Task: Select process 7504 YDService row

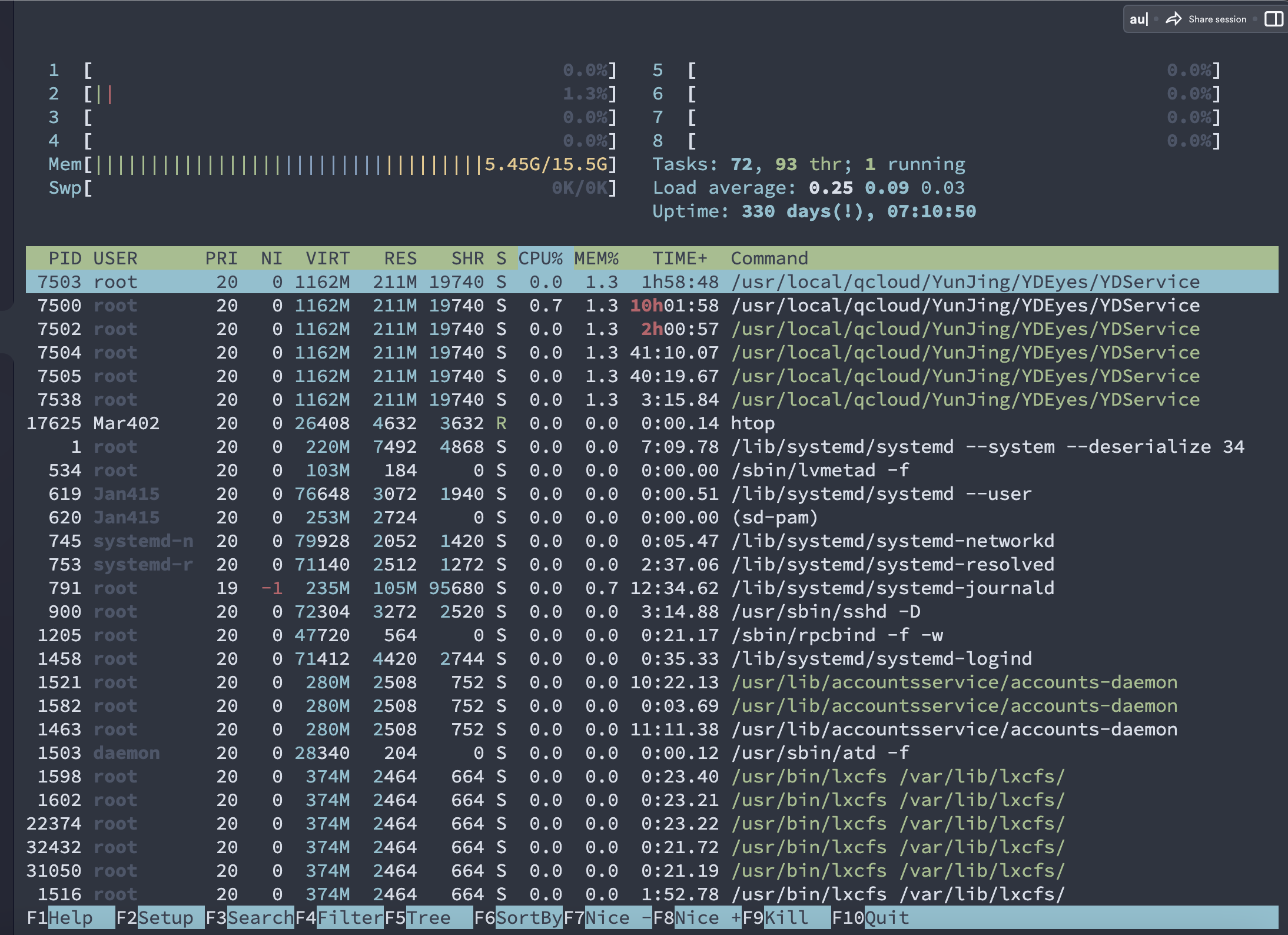Action: pos(652,352)
